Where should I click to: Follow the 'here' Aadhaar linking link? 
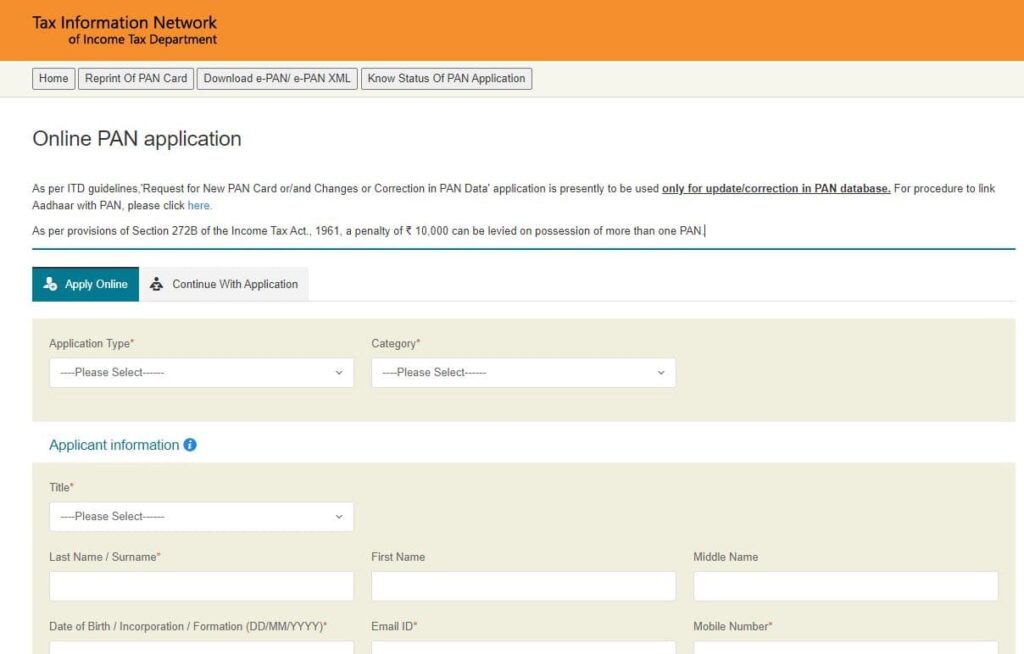(199, 206)
